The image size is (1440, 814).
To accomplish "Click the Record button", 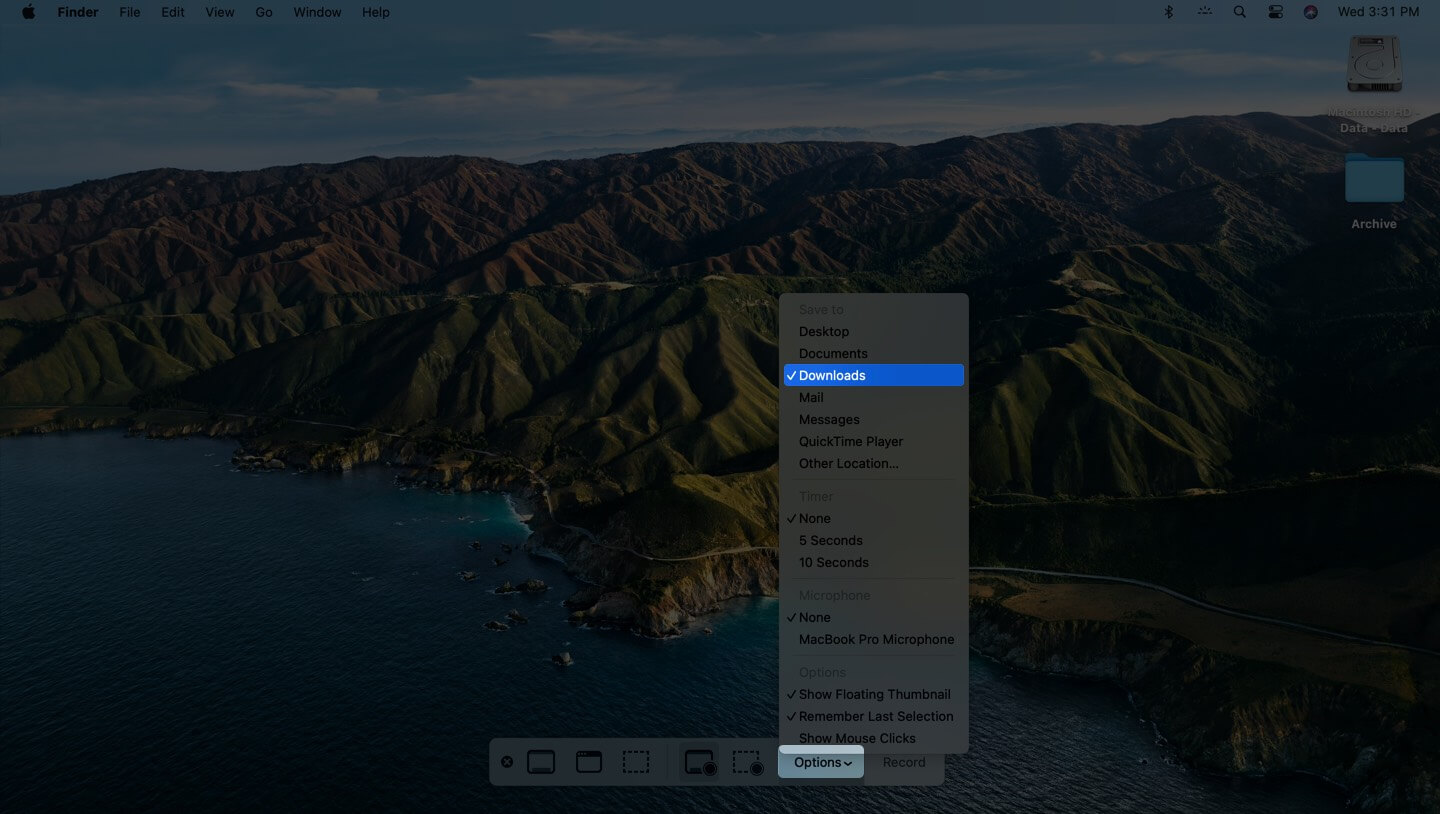I will (904, 762).
